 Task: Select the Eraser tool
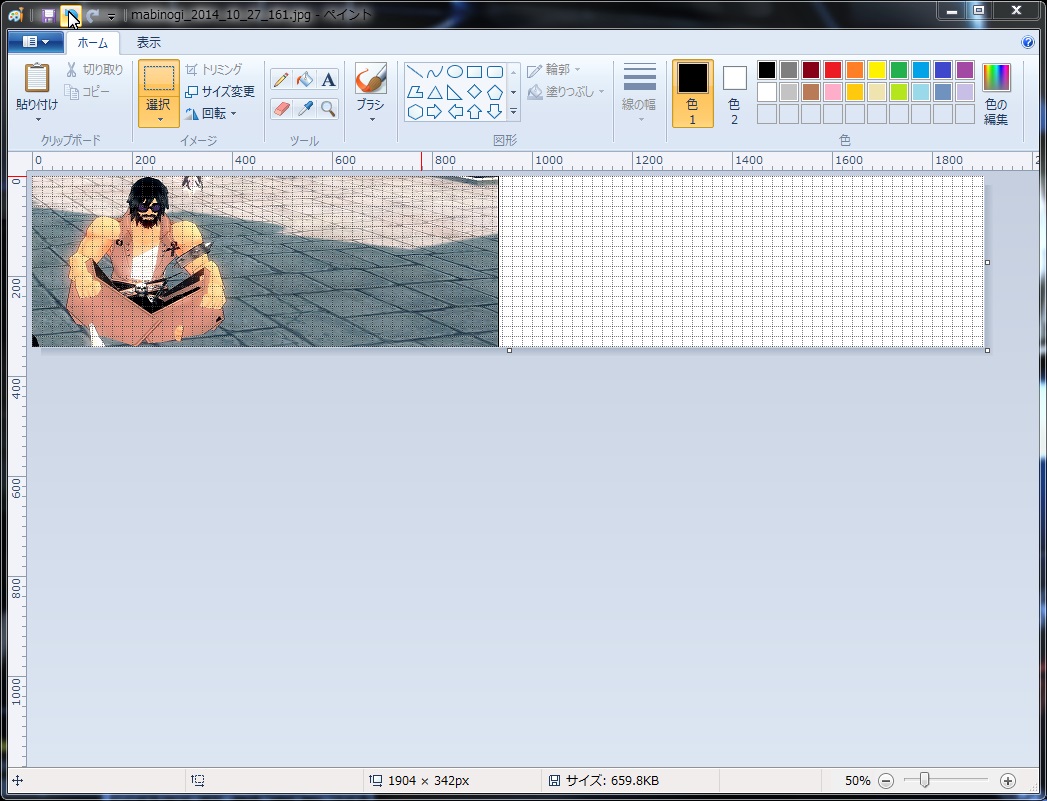coord(281,108)
